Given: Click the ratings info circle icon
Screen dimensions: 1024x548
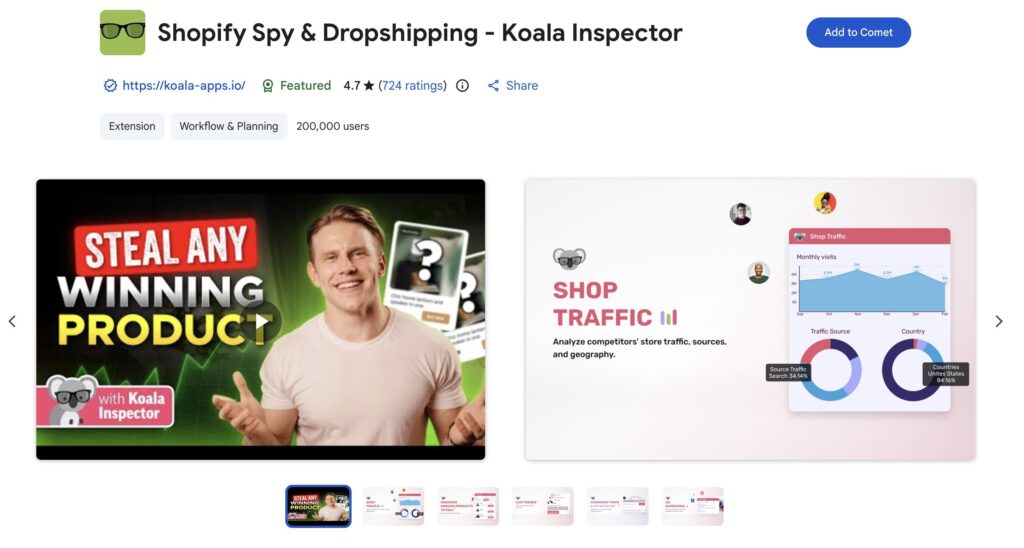Looking at the screenshot, I should (x=462, y=86).
